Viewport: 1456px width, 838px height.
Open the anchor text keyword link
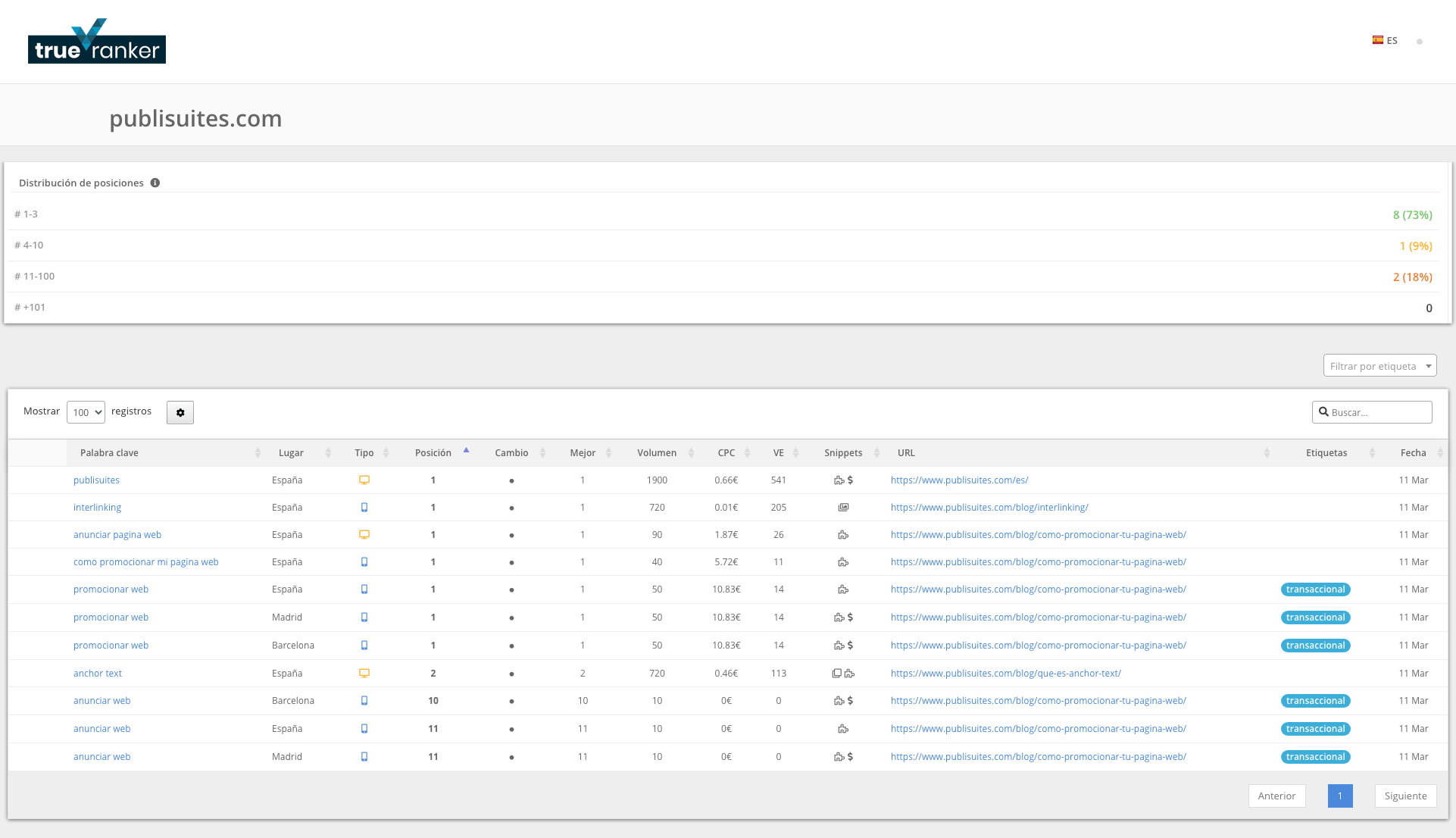click(x=97, y=674)
